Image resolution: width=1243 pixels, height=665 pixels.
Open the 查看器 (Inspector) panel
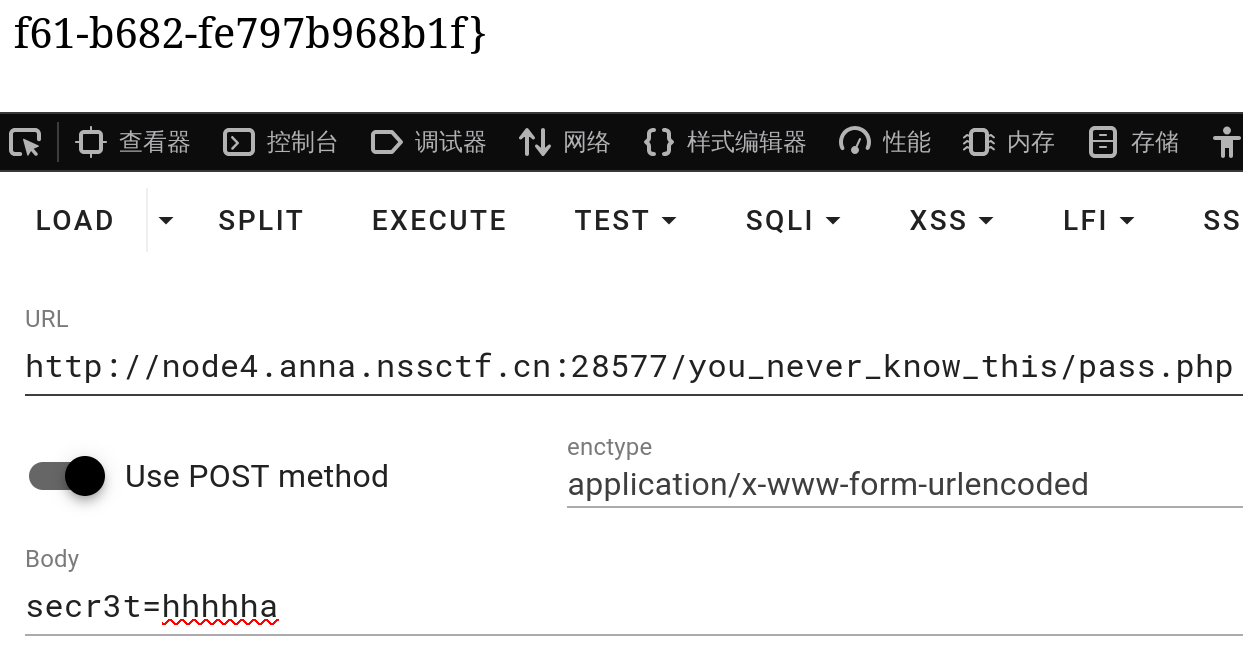(135, 142)
